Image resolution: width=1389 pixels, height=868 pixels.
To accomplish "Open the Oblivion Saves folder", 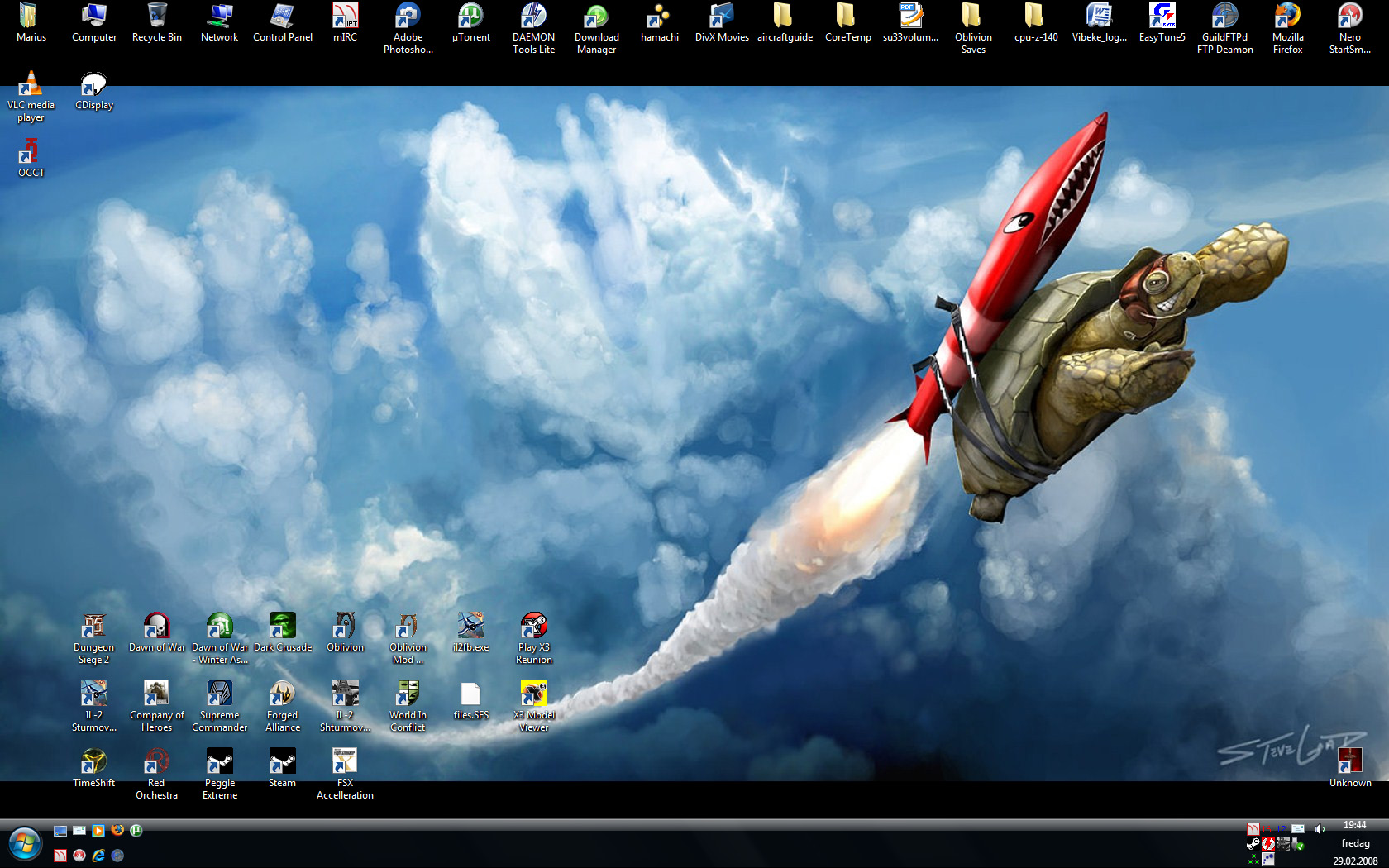I will point(973,17).
